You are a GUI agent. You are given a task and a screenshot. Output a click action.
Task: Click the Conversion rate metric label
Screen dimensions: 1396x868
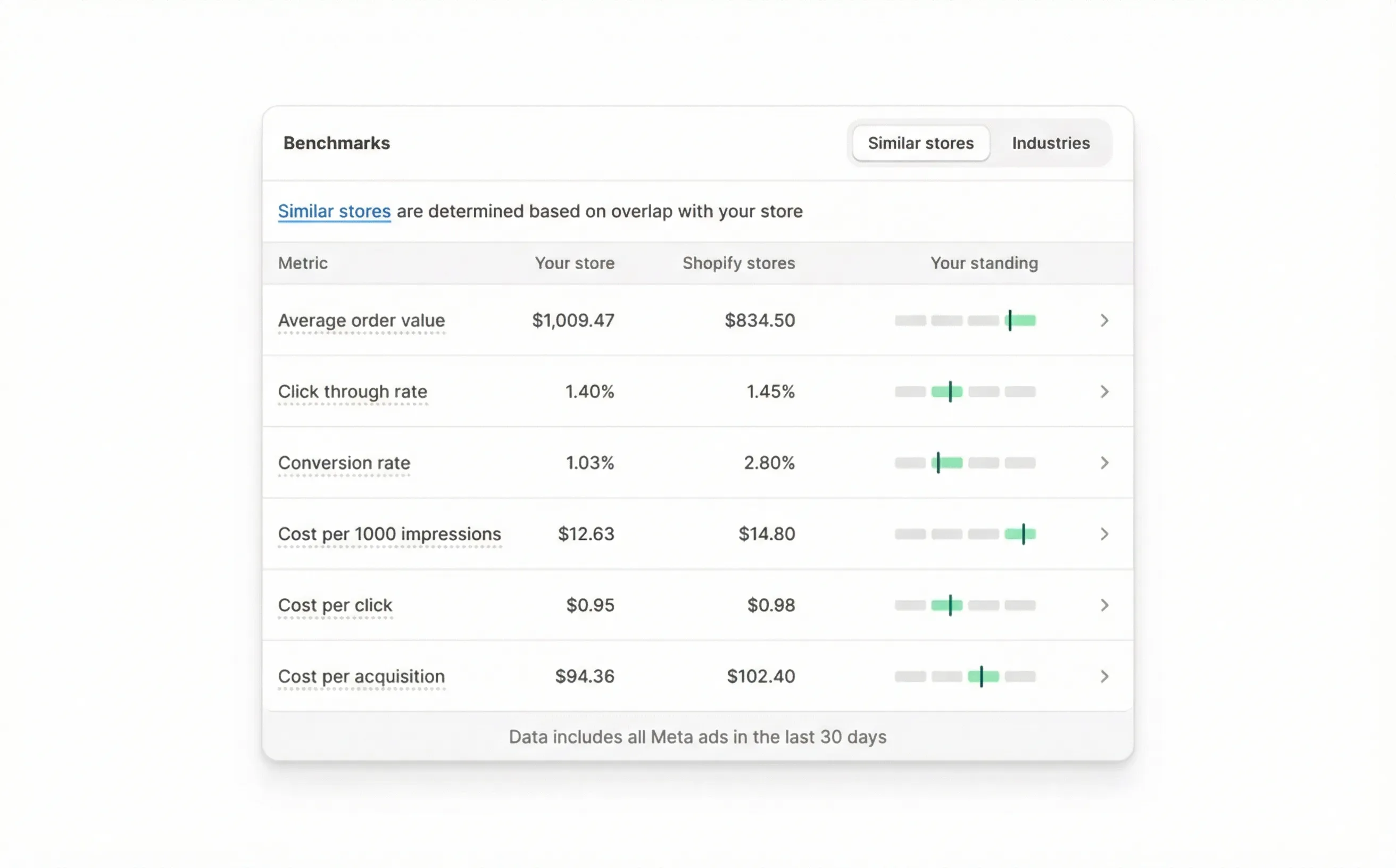(x=344, y=463)
